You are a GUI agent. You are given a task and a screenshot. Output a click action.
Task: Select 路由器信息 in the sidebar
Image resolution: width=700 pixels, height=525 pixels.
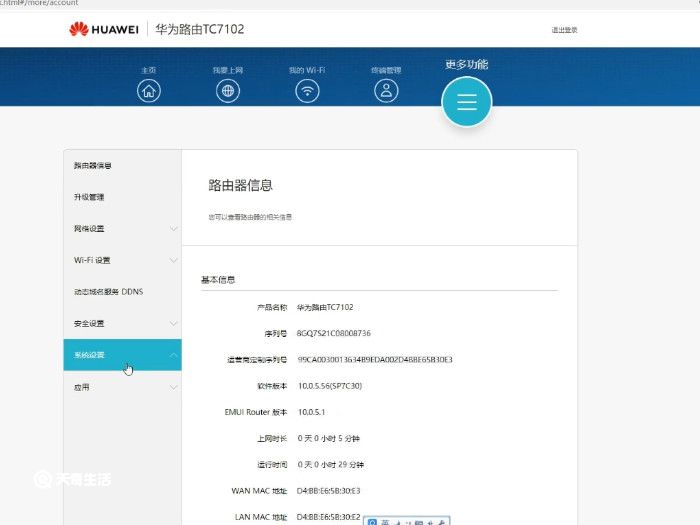tap(92, 166)
